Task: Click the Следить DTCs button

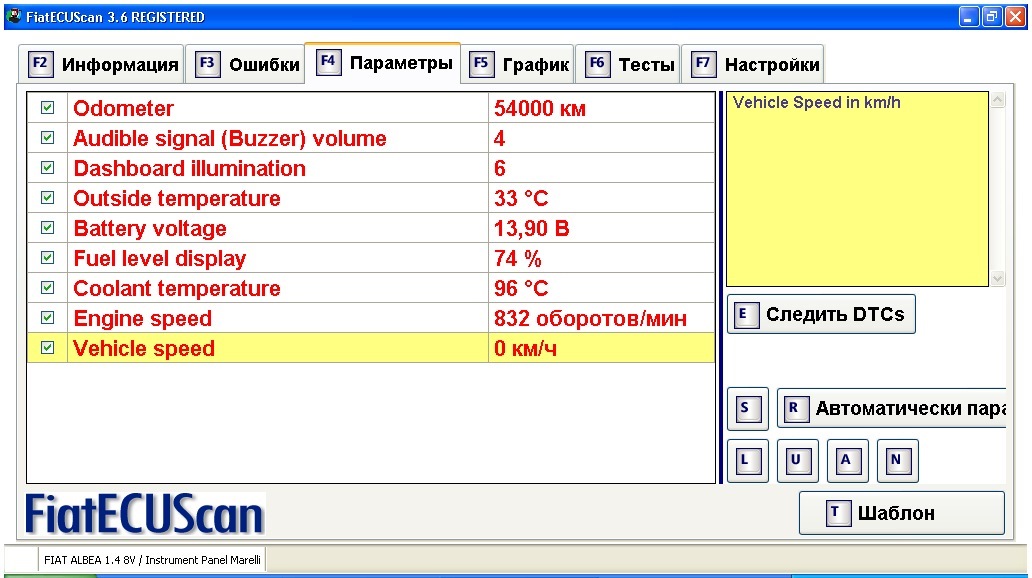Action: (821, 314)
